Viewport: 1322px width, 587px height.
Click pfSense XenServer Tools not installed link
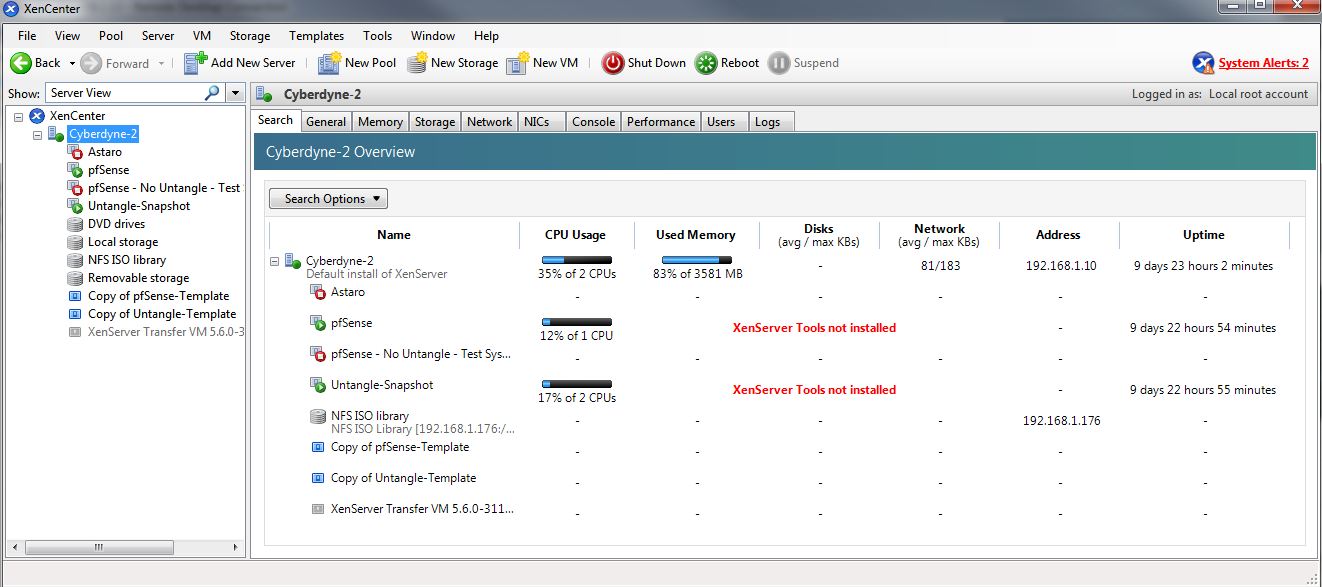click(814, 328)
